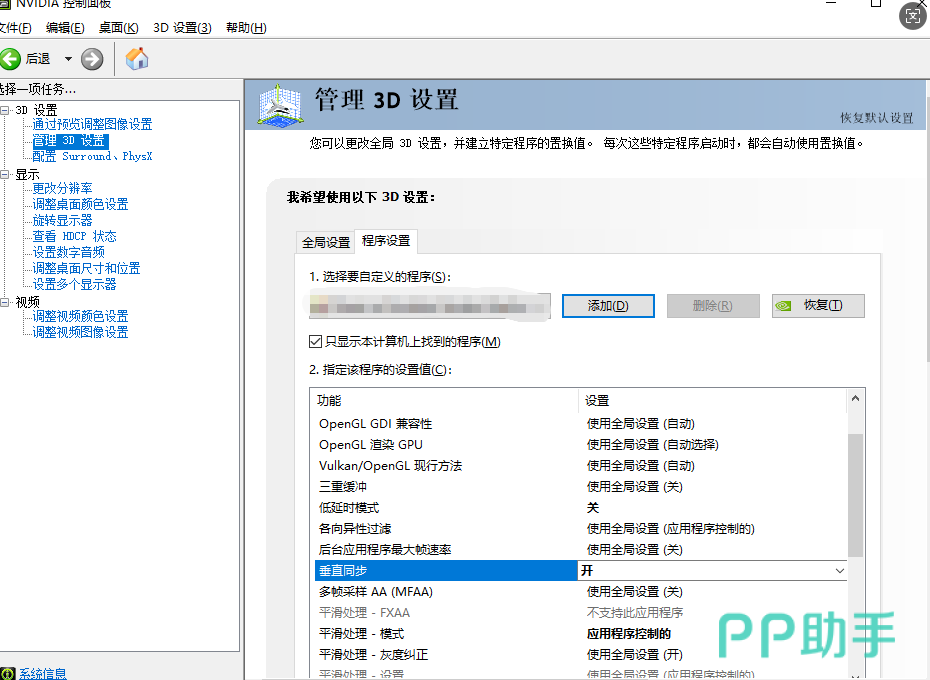Collapse the 视频 tree node
This screenshot has width=930, height=680.
point(5,302)
